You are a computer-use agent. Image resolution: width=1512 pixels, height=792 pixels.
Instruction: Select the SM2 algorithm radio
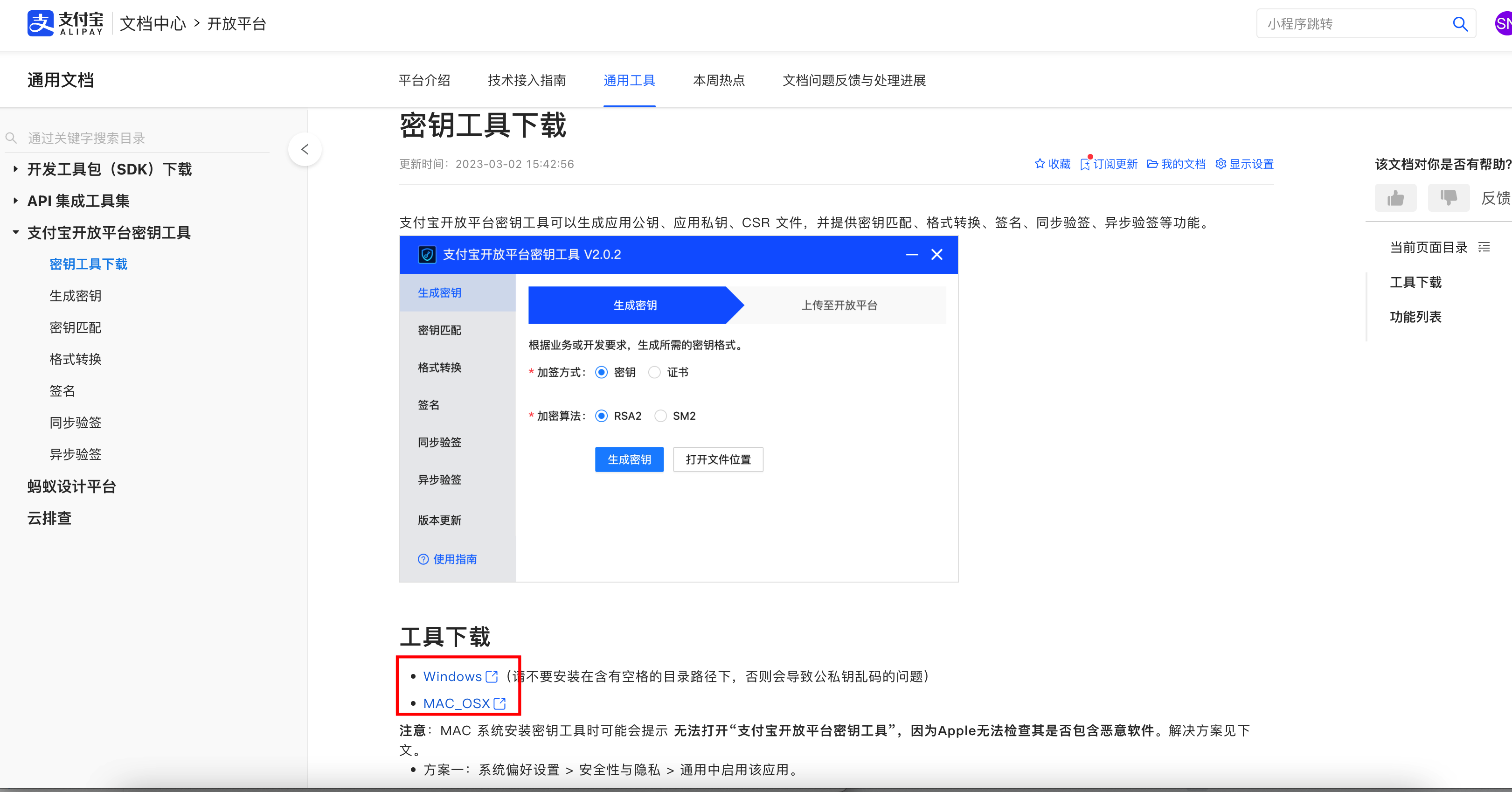click(x=660, y=416)
